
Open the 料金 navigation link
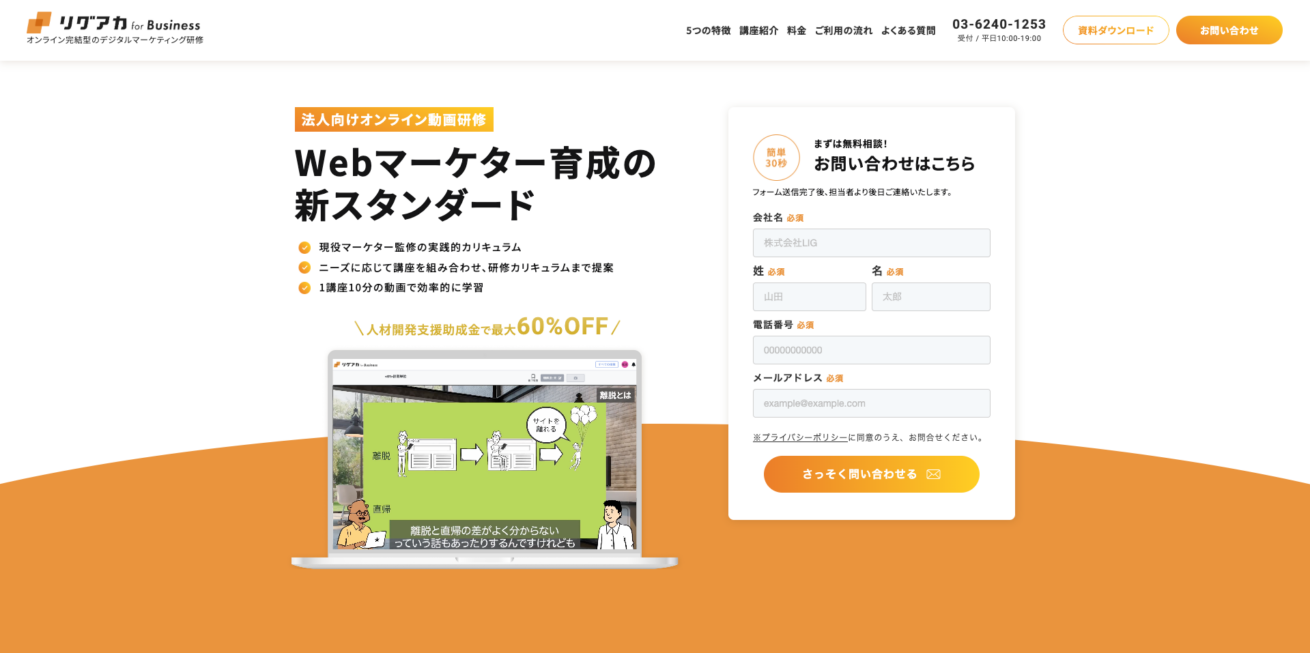coord(796,30)
